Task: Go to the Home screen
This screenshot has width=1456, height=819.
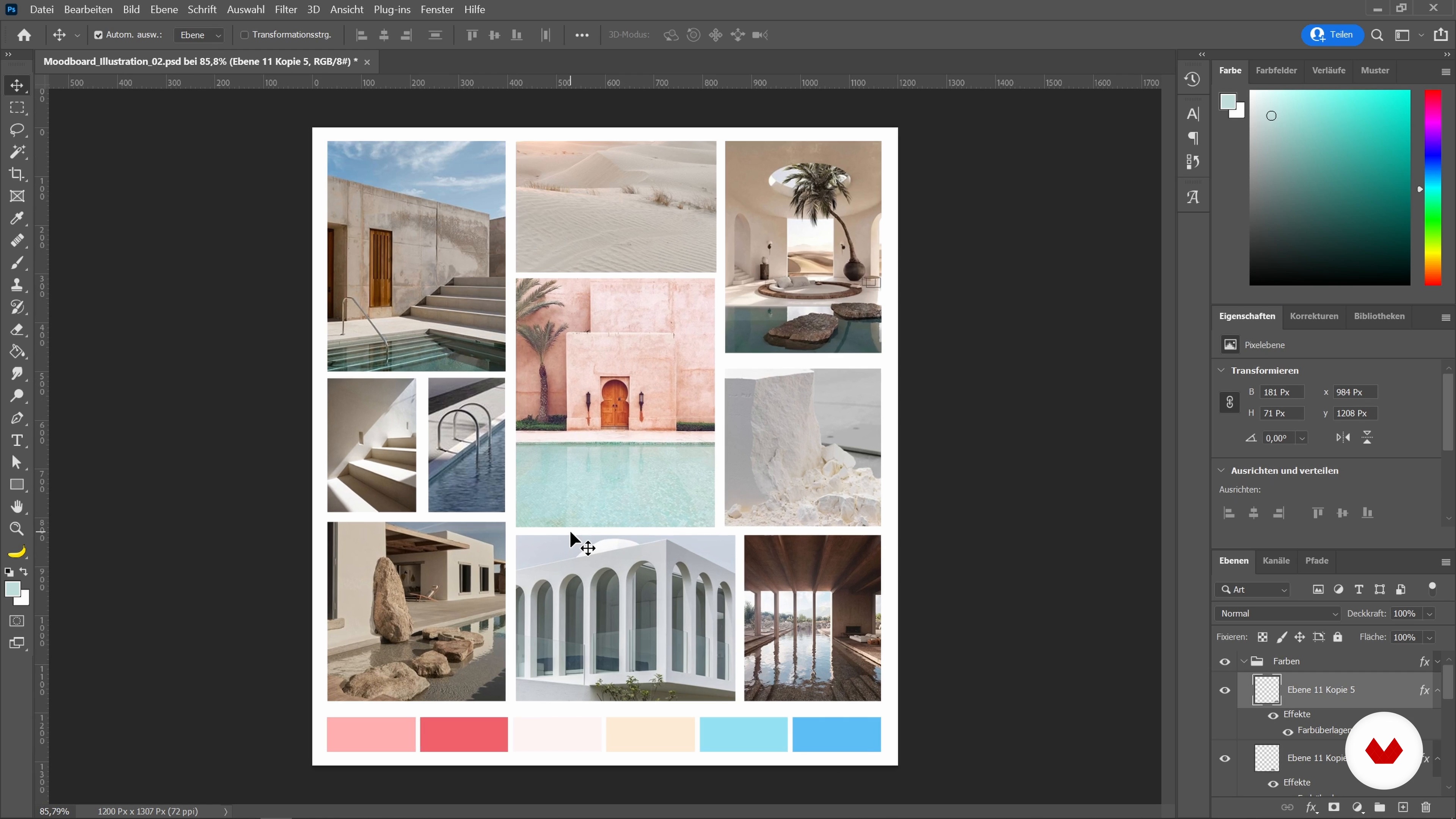Action: click(24, 35)
